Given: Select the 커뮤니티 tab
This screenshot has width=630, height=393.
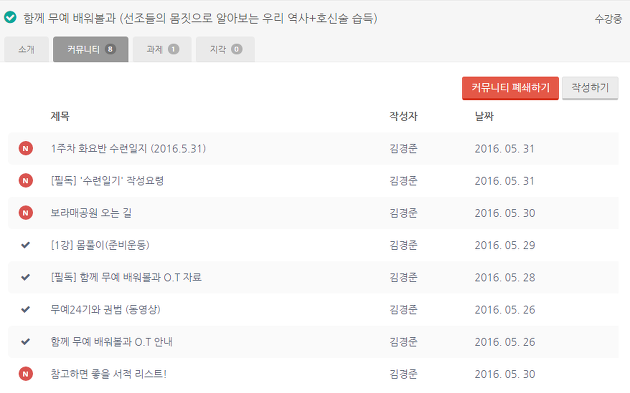Looking at the screenshot, I should pos(91,49).
